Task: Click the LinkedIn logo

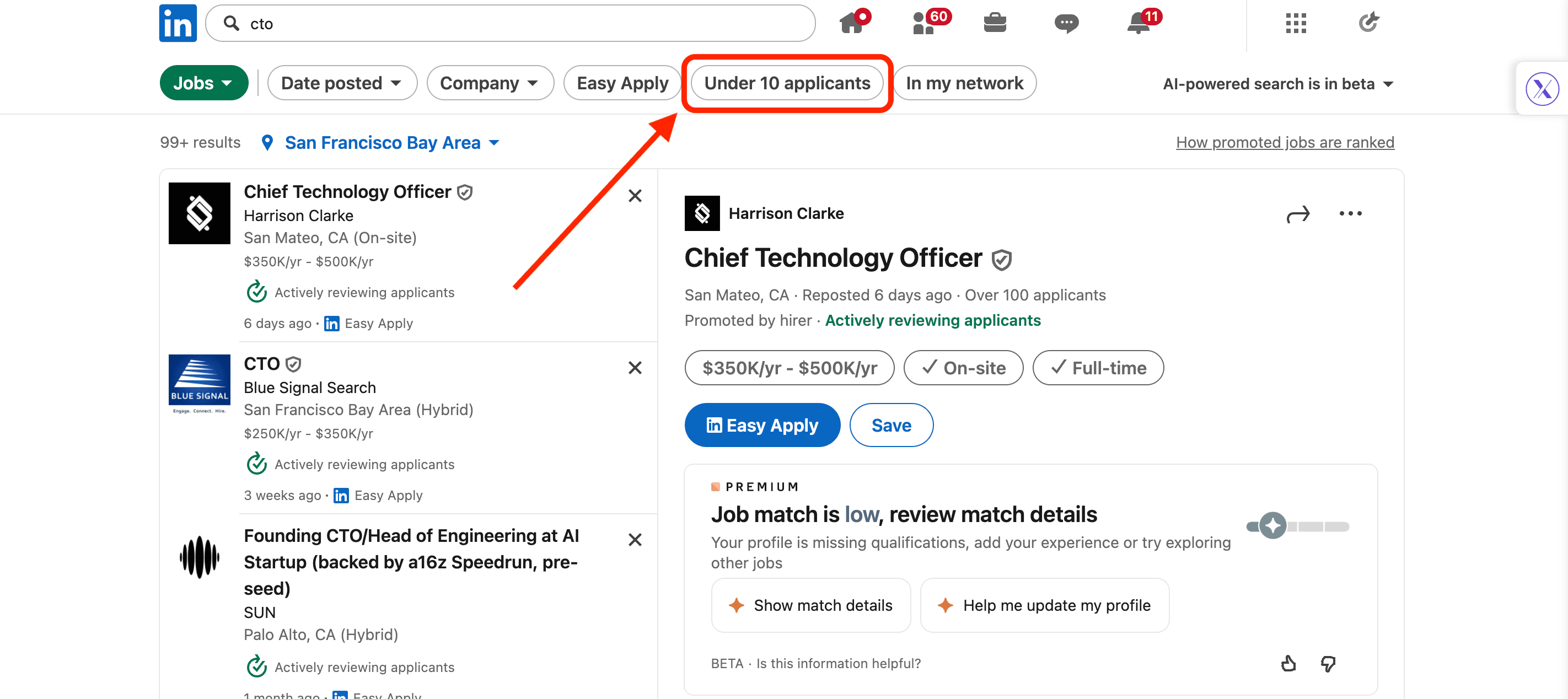Action: pyautogui.click(x=177, y=23)
